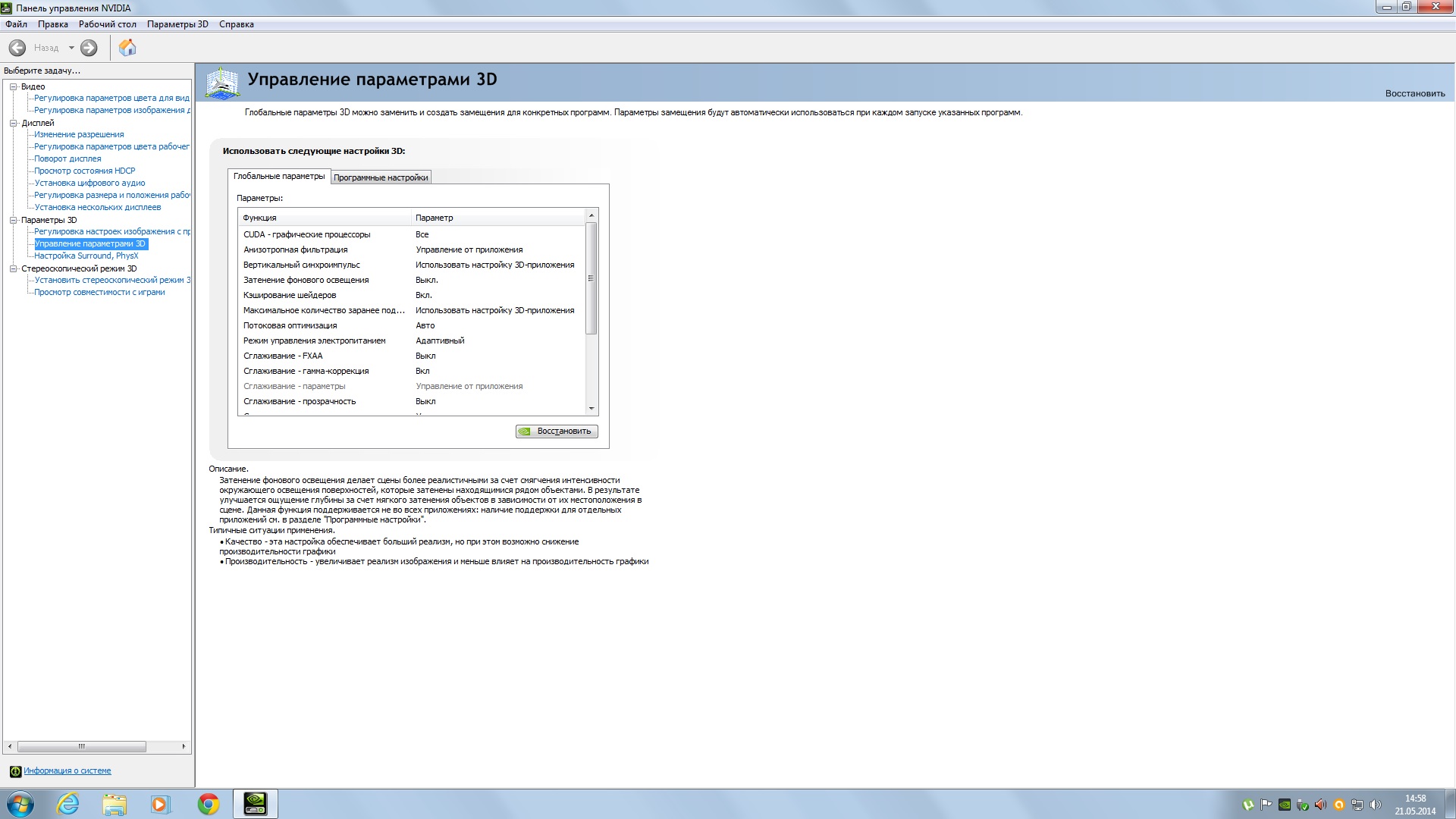The image size is (1456, 819).
Task: Collapse the Видео tree node
Action: click(13, 86)
